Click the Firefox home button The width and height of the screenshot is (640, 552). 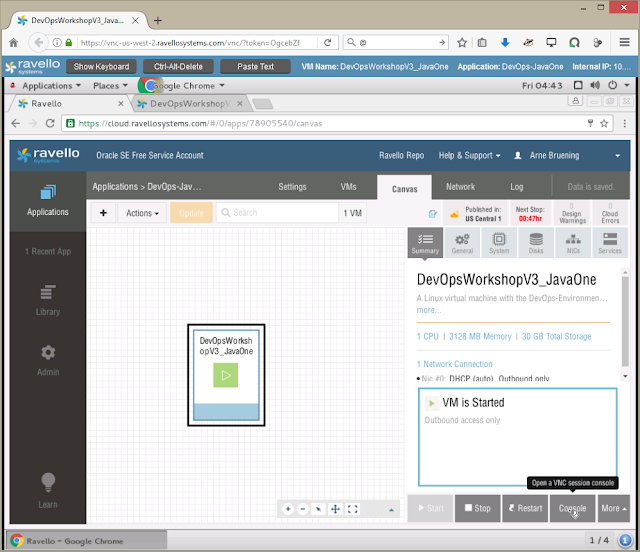[x=13, y=42]
